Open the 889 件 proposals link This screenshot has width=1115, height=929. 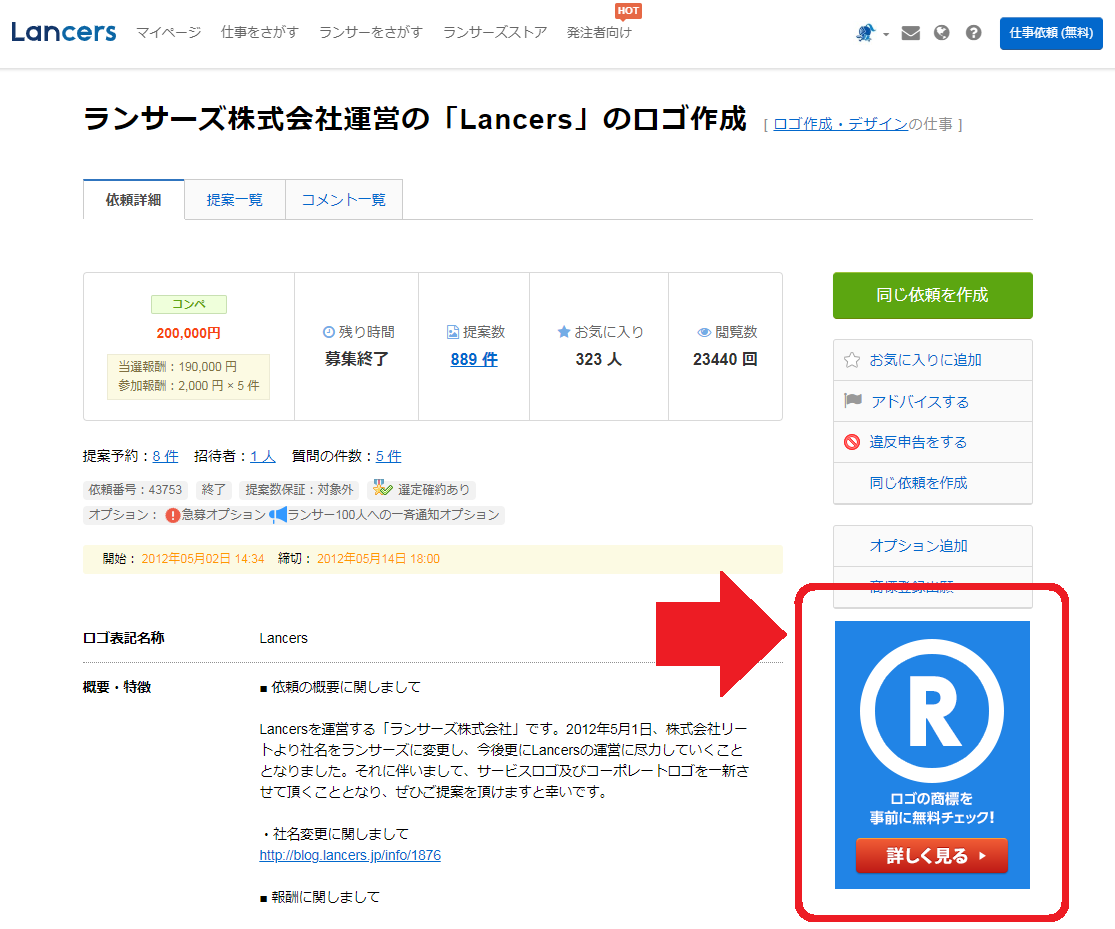coord(474,359)
